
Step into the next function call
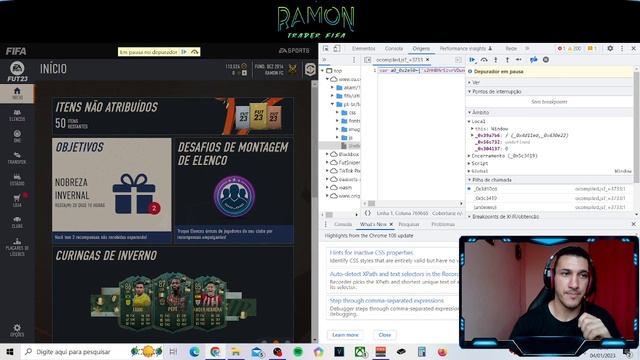(x=496, y=60)
